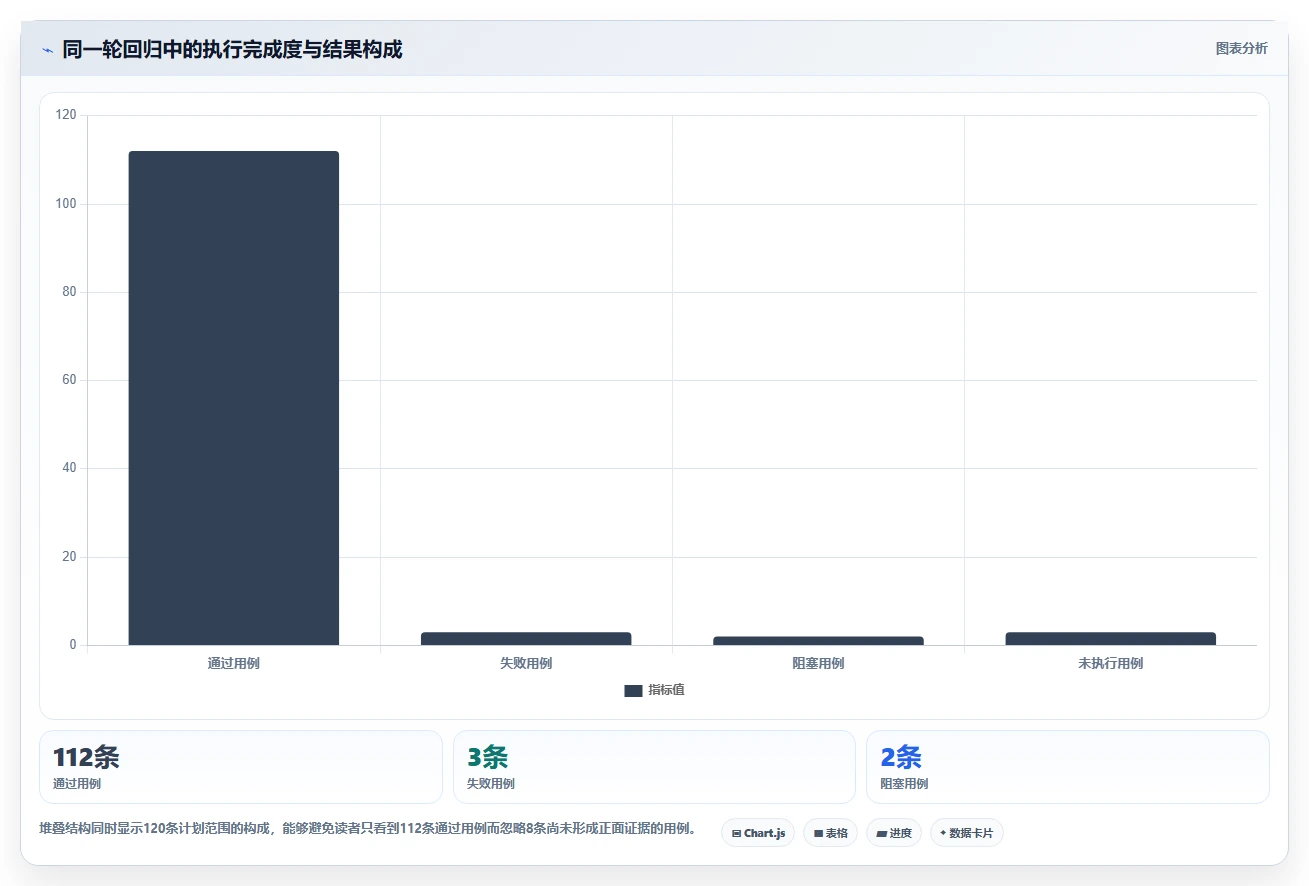
Task: Click the 阻塞用例 bar in the chart
Action: [x=818, y=640]
